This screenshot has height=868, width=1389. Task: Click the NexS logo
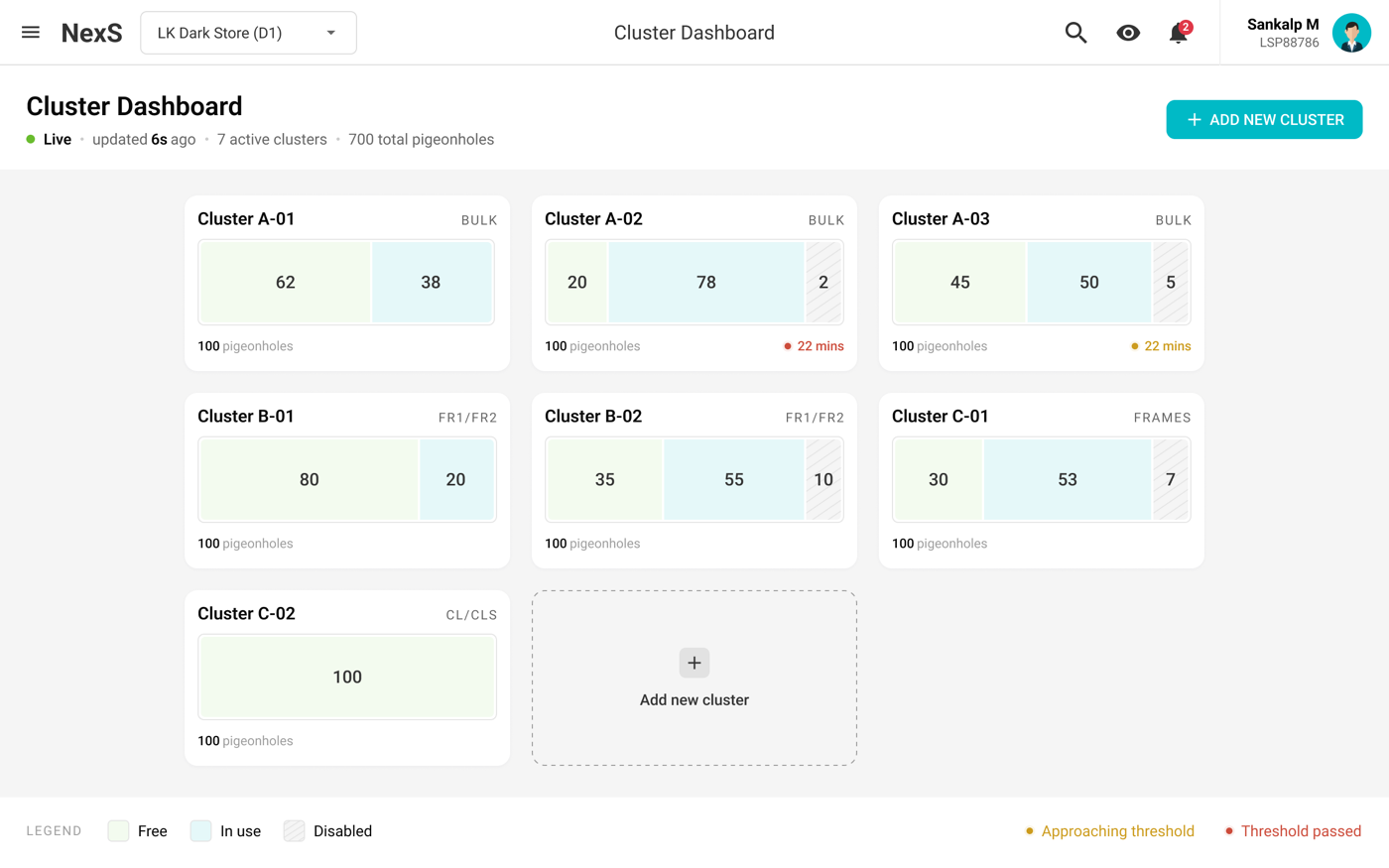pos(91,33)
